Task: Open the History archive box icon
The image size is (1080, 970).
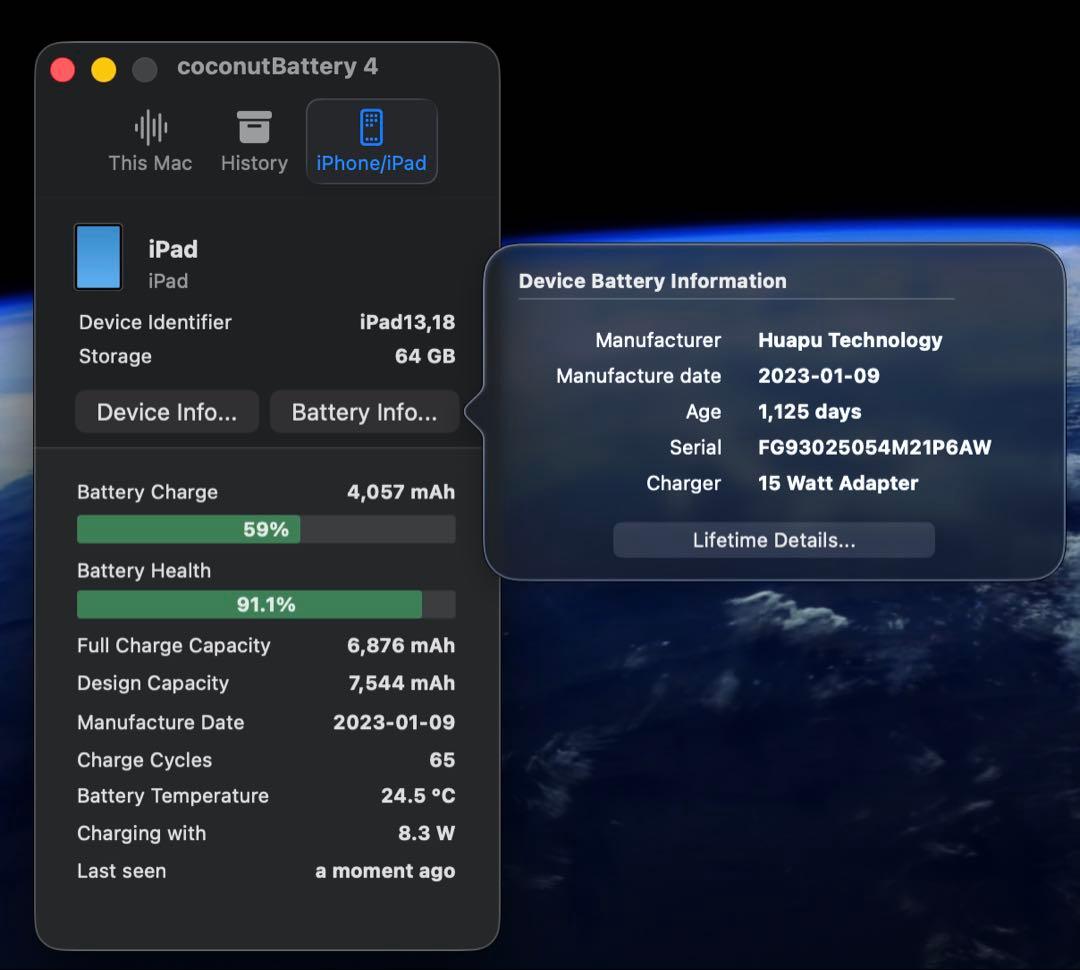Action: click(x=253, y=125)
